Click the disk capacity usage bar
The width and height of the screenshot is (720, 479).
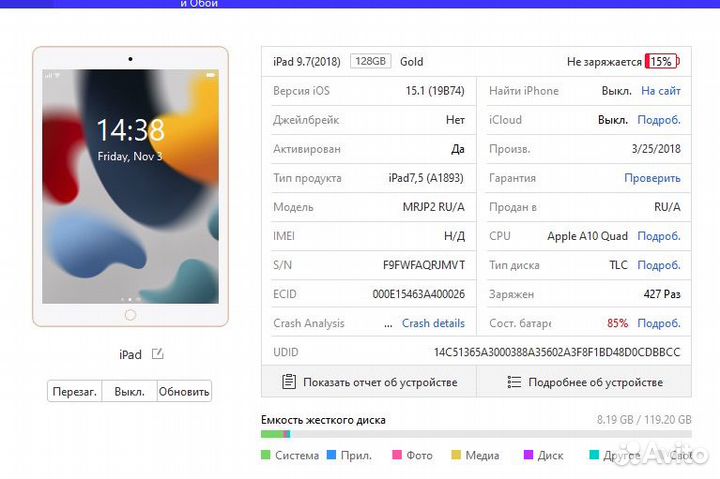(x=476, y=434)
